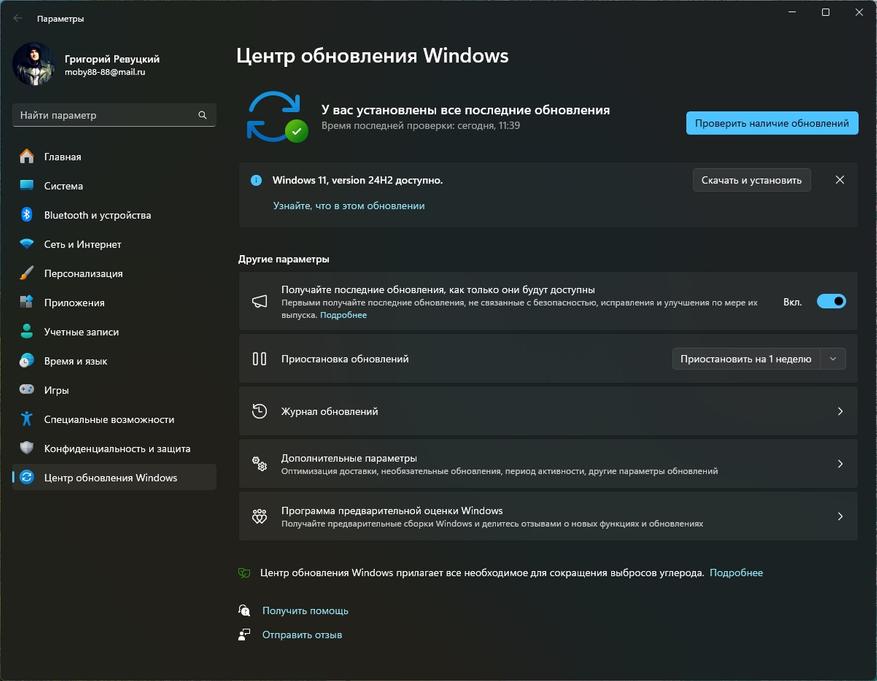The height and width of the screenshot is (681, 877).
Task: Open 'Отправить отзыв' link
Action: [302, 635]
